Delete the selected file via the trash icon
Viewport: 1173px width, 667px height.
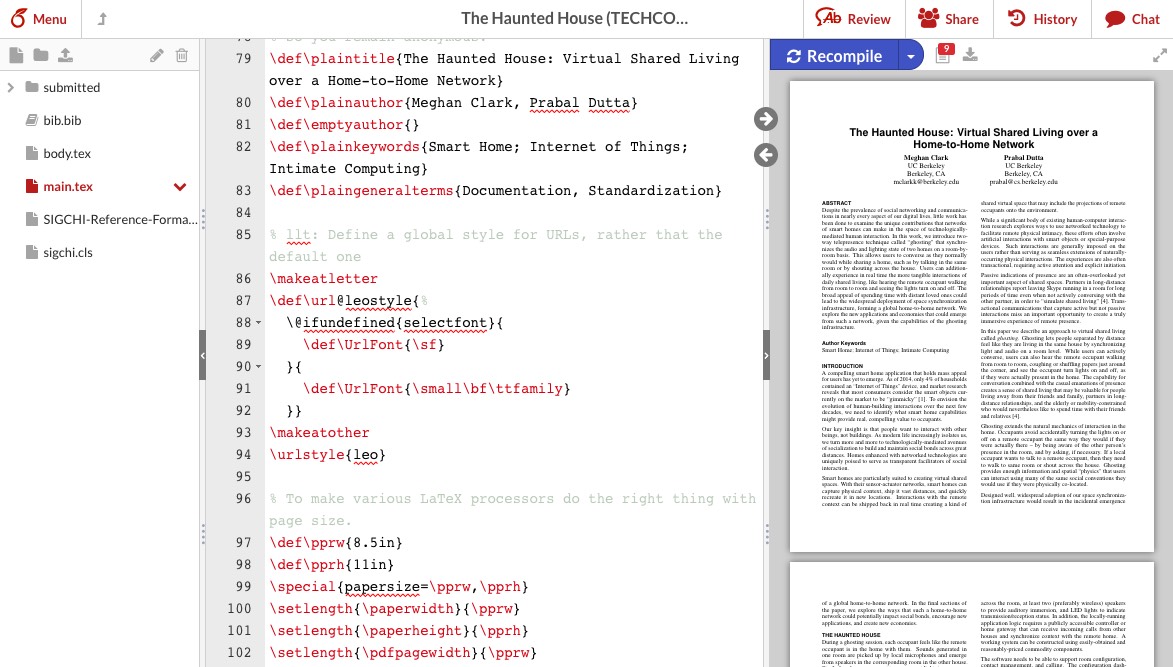[x=182, y=55]
